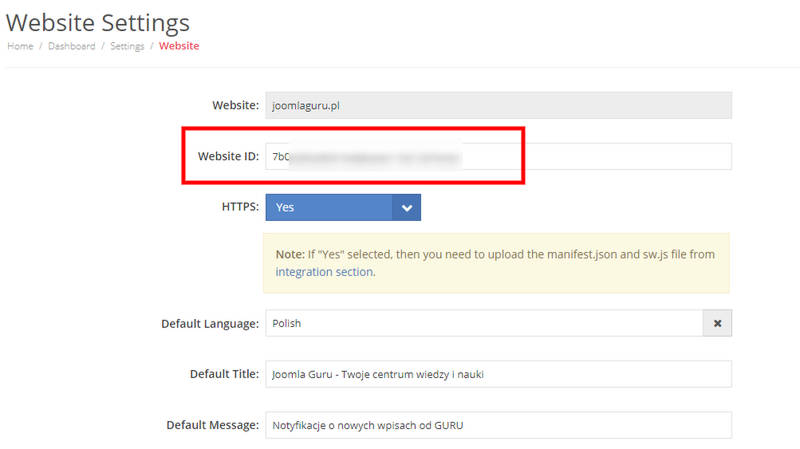Edit the Default Title input field

[x=498, y=374]
